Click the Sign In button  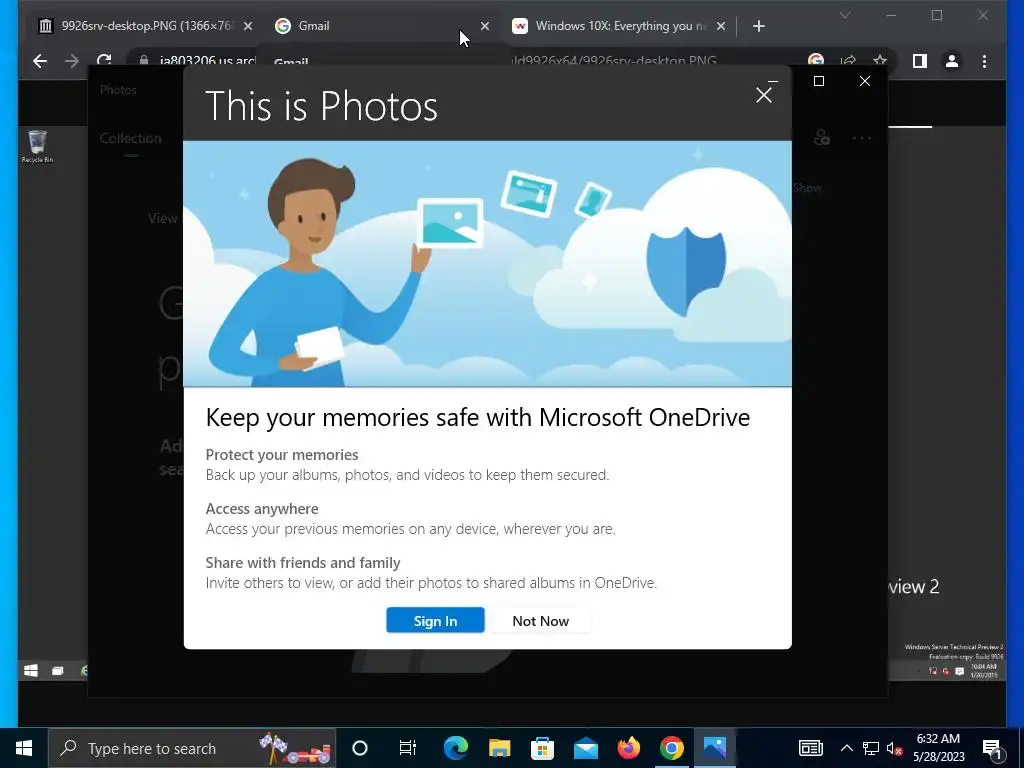[x=435, y=620]
